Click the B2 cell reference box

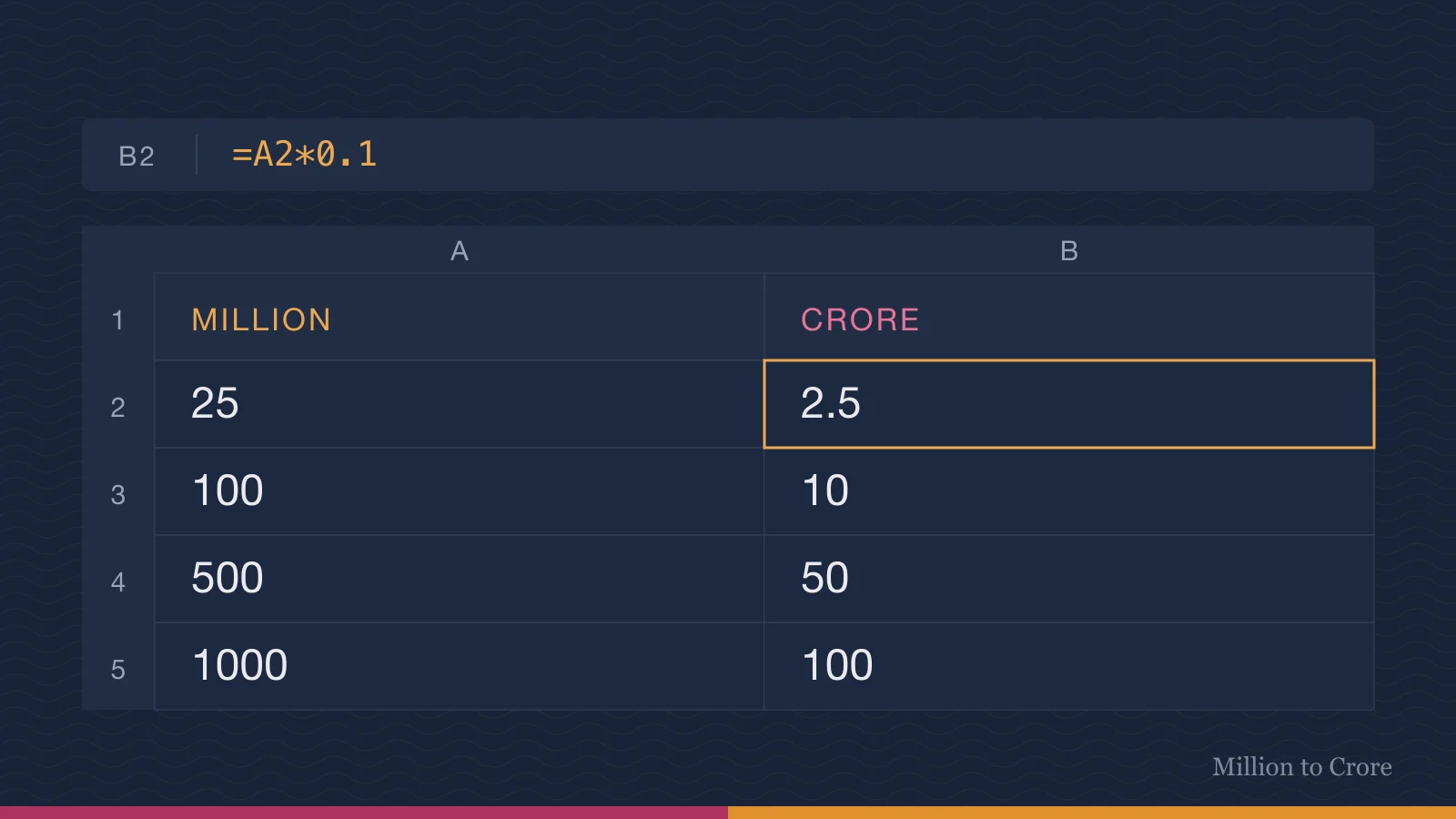click(136, 156)
